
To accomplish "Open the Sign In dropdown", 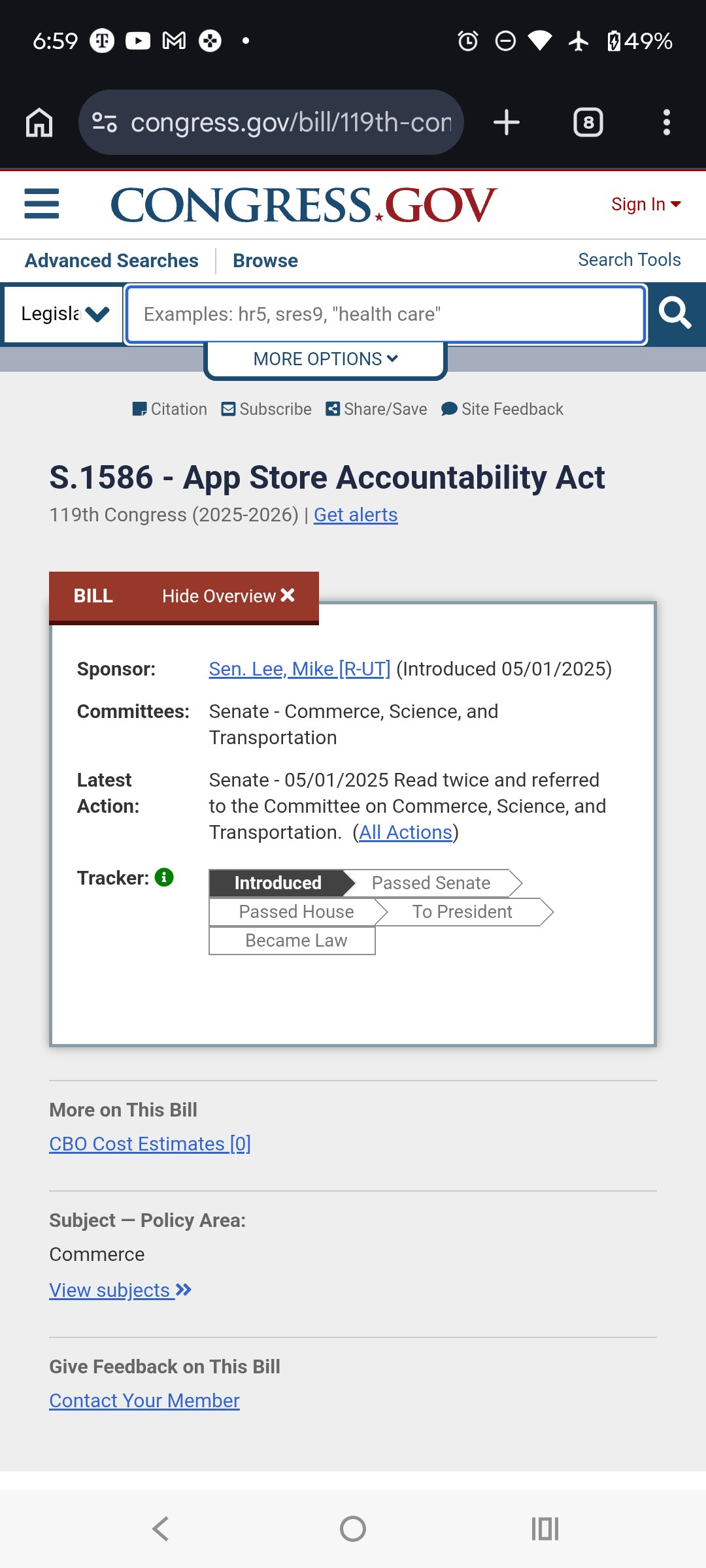I will [x=645, y=204].
